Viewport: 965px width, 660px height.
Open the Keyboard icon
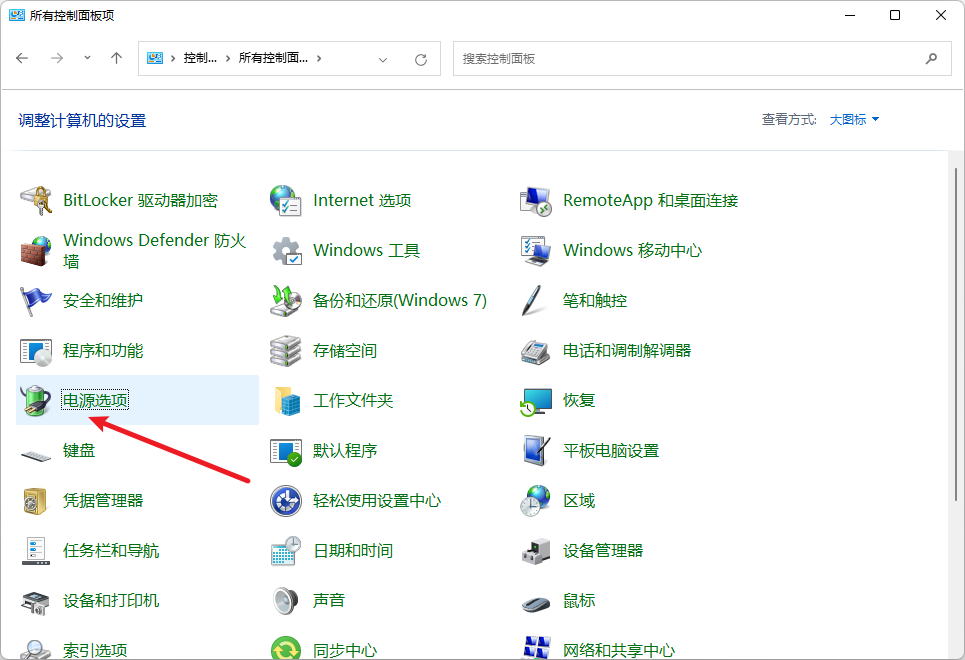click(x=36, y=455)
